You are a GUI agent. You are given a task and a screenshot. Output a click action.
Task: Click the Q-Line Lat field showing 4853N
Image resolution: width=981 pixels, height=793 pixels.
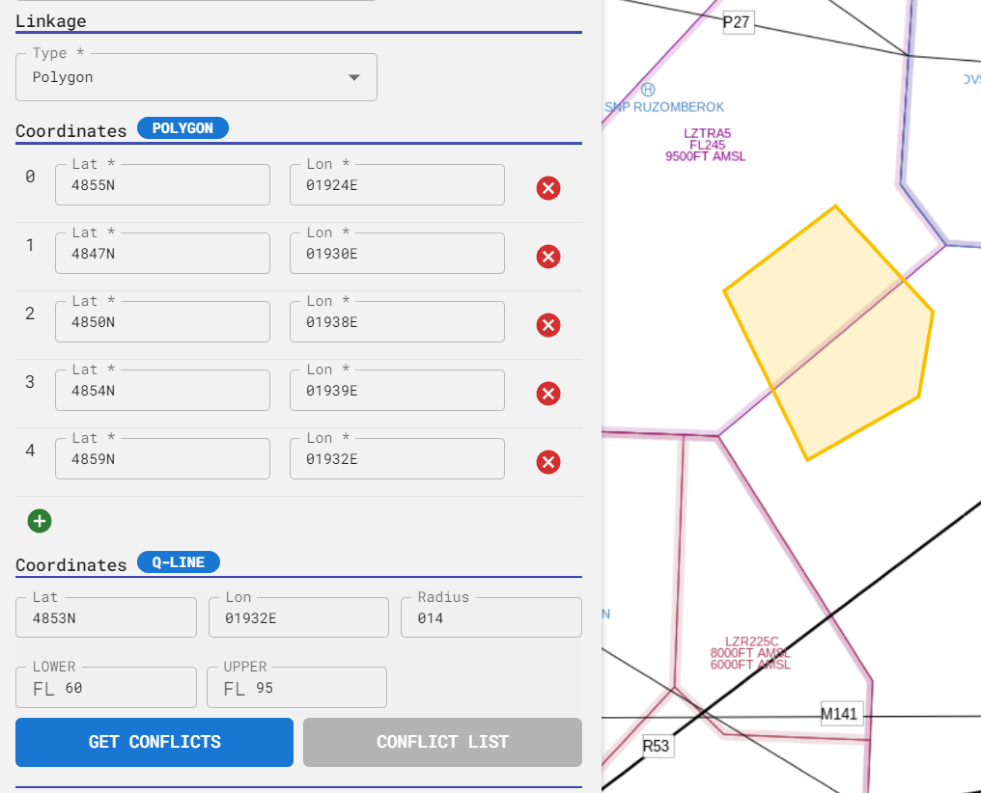[105, 617]
